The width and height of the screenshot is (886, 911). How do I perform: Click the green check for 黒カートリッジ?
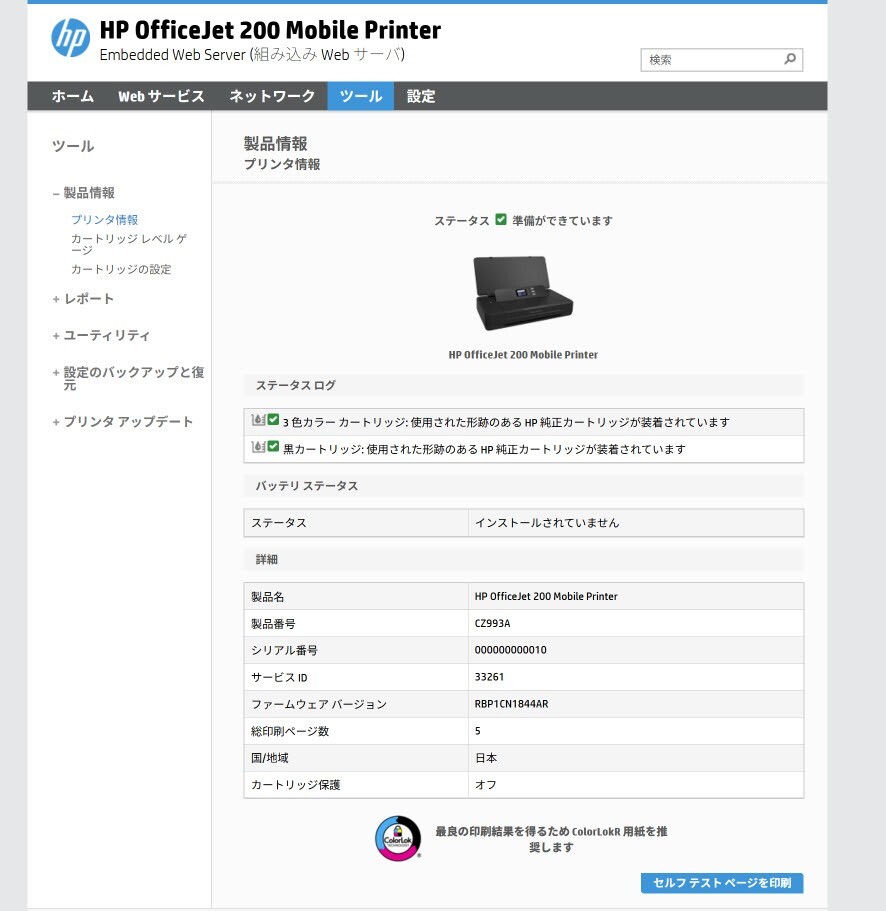click(x=273, y=446)
